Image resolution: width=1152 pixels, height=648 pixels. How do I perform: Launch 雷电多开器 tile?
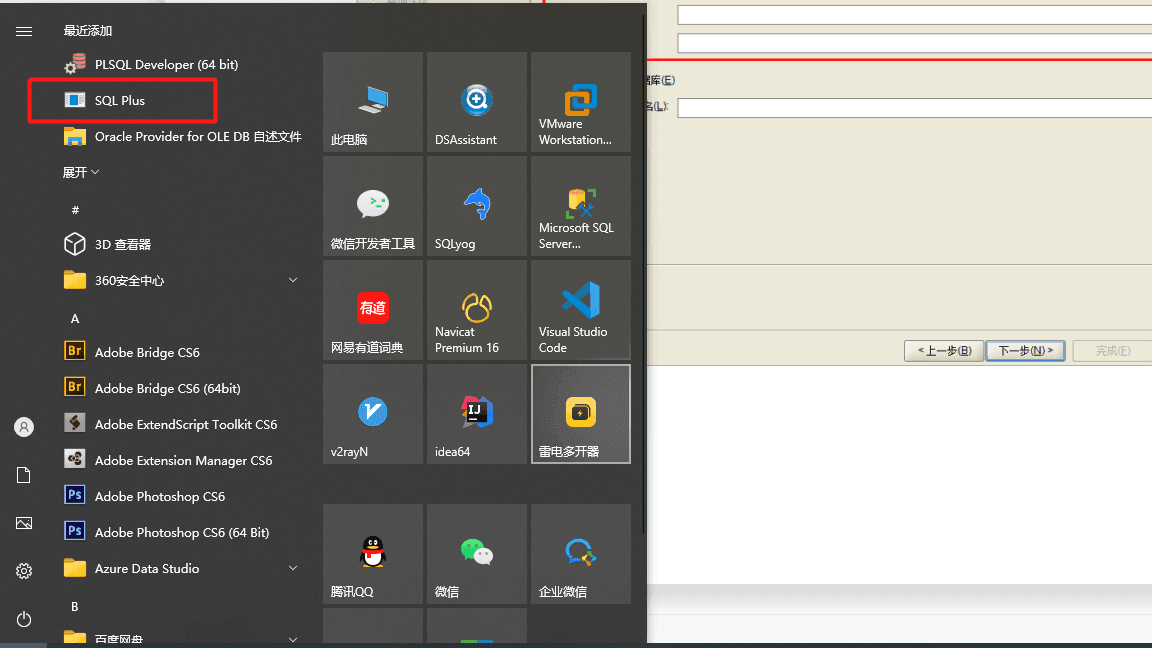click(580, 414)
